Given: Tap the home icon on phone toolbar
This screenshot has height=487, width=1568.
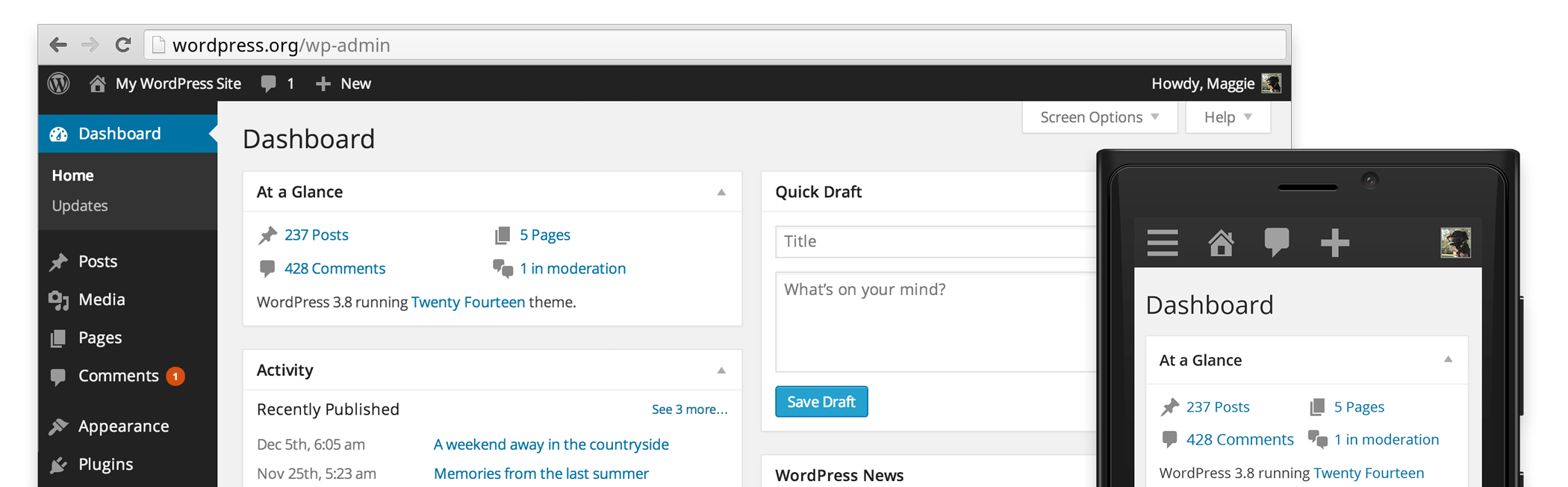Looking at the screenshot, I should click(x=1221, y=243).
